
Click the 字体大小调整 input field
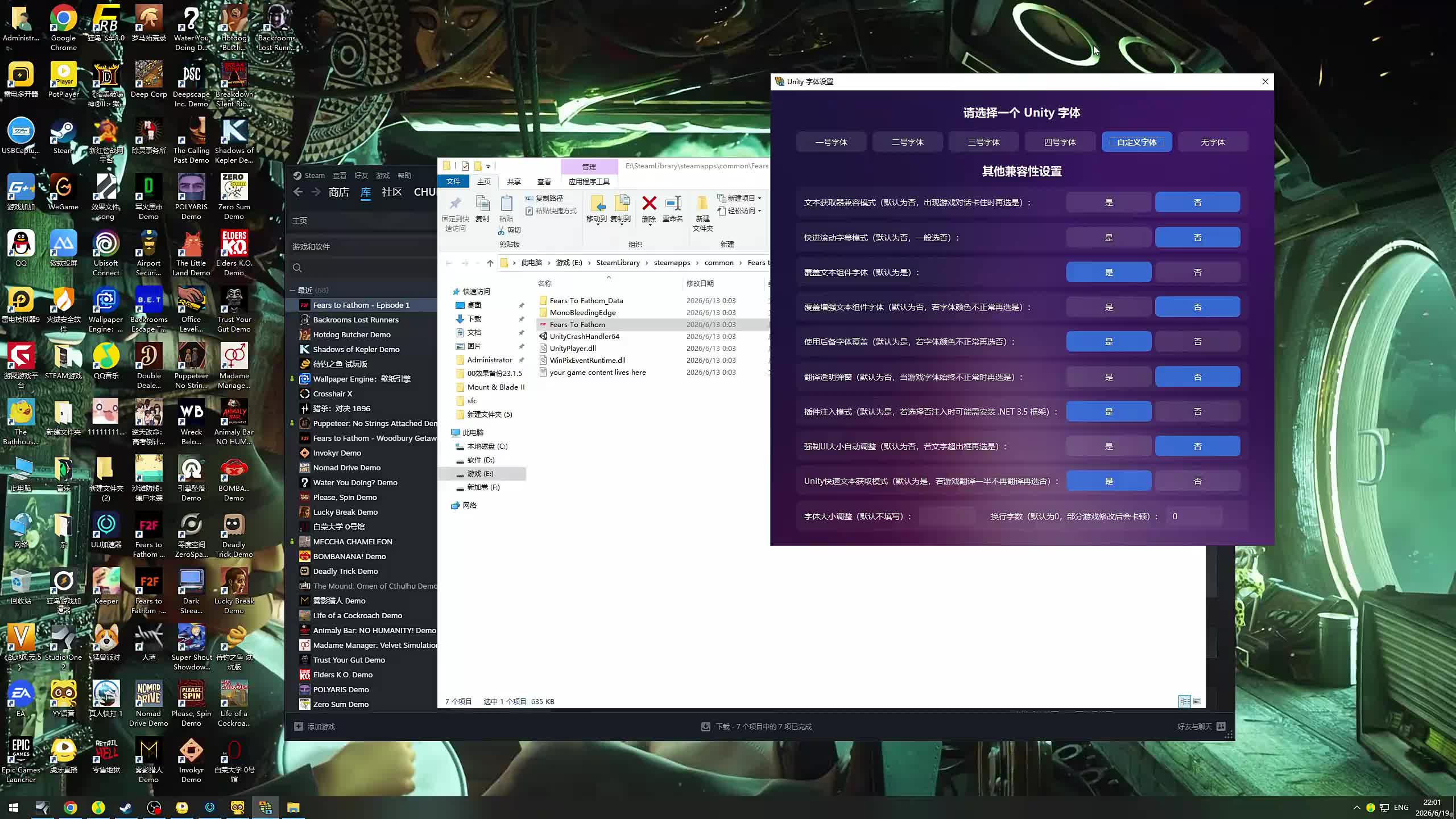947,516
